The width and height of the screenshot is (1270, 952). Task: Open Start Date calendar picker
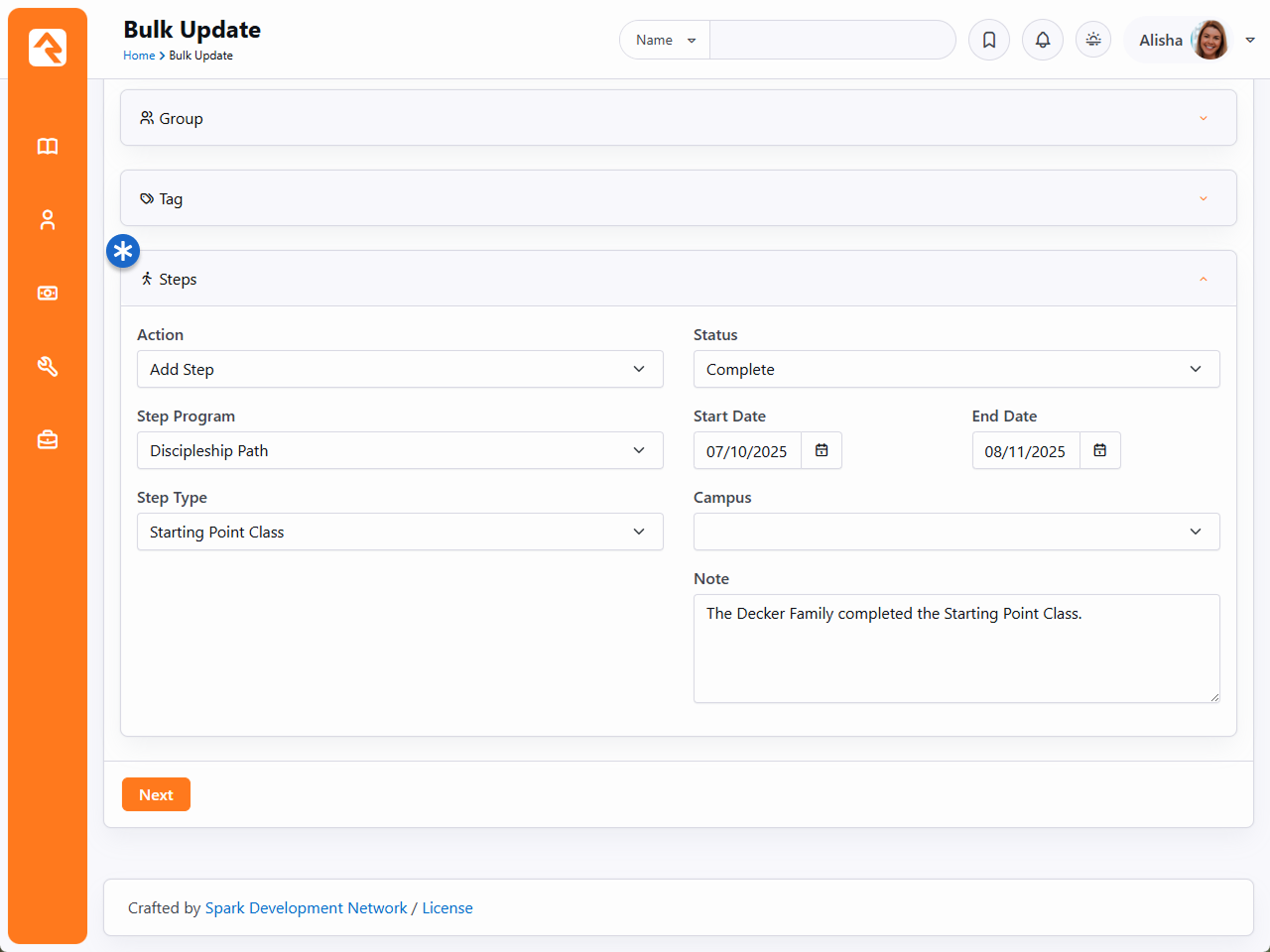(x=822, y=450)
